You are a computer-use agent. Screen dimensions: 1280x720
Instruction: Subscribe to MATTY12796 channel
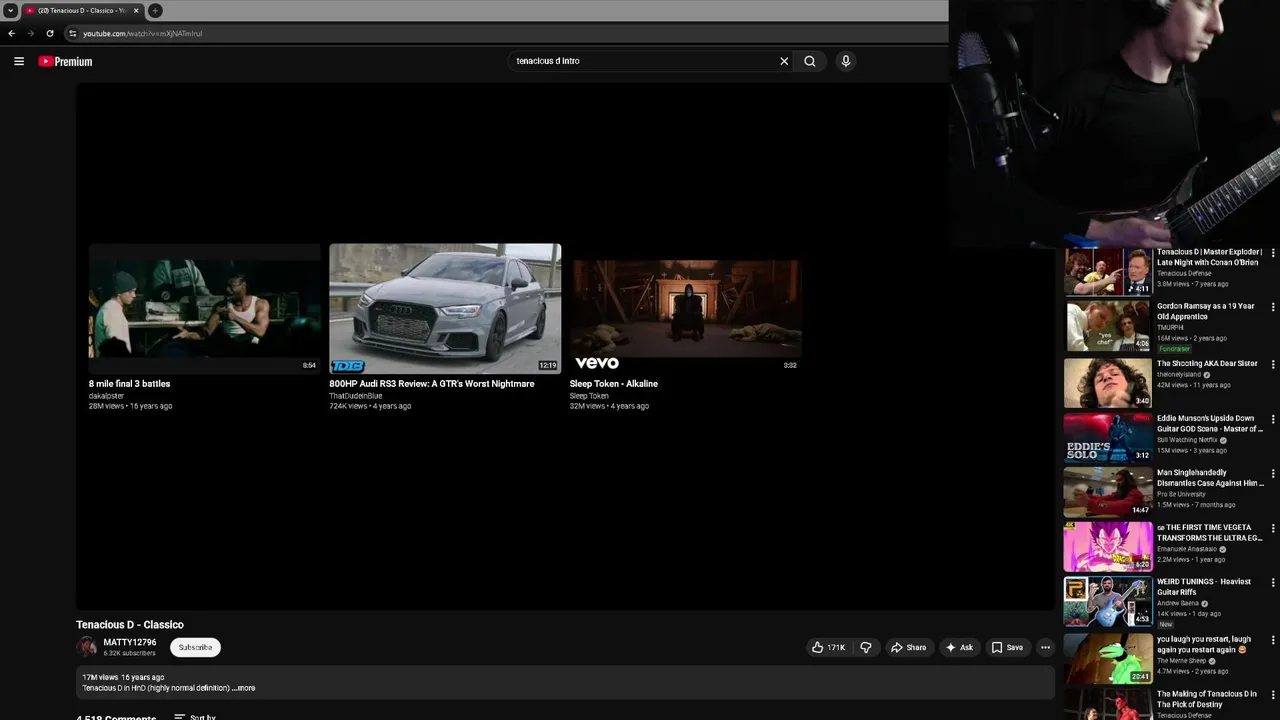tap(195, 647)
